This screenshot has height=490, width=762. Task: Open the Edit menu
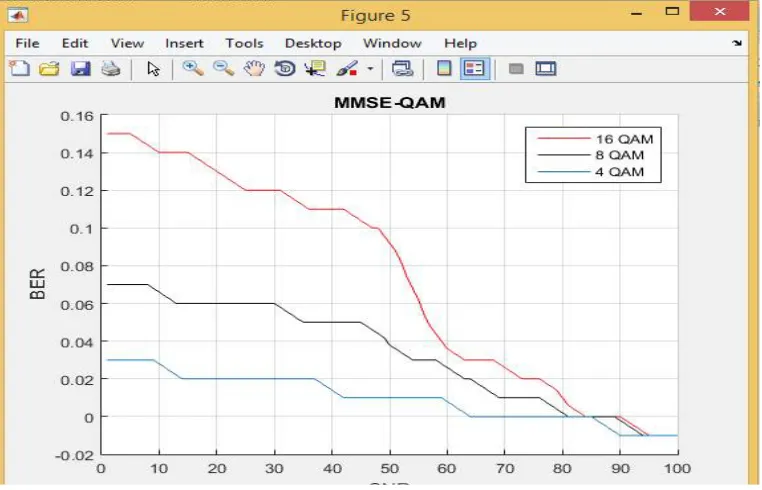coord(75,43)
